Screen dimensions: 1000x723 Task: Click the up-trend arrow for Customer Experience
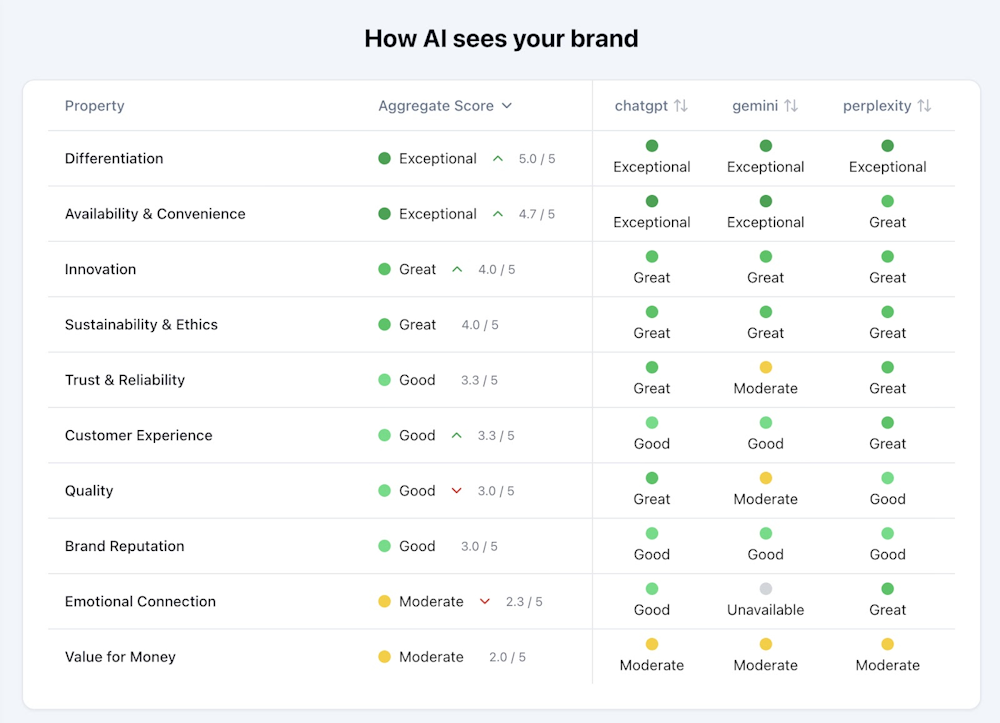point(457,436)
